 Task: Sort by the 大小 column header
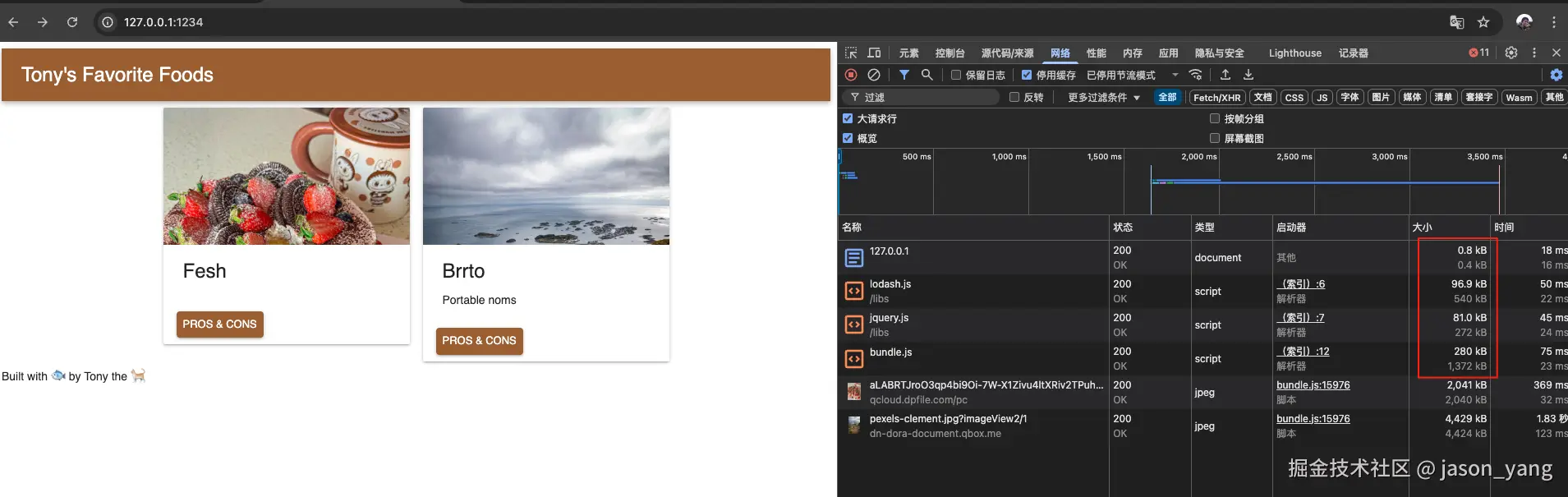pos(1450,228)
